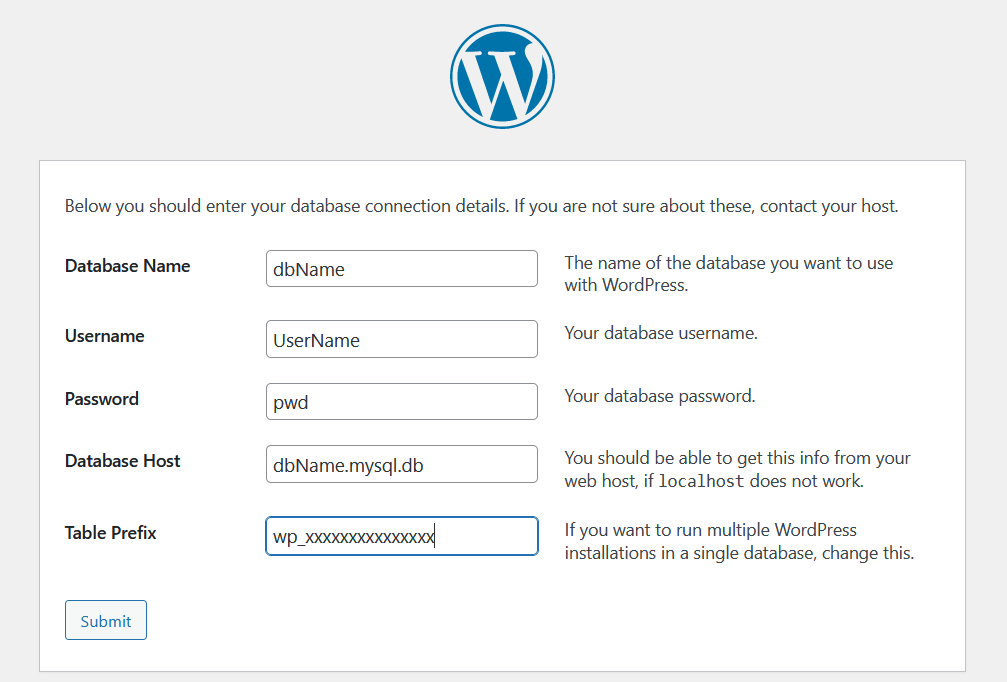Click the "Password" field label
The height and width of the screenshot is (682, 1007).
[101, 399]
